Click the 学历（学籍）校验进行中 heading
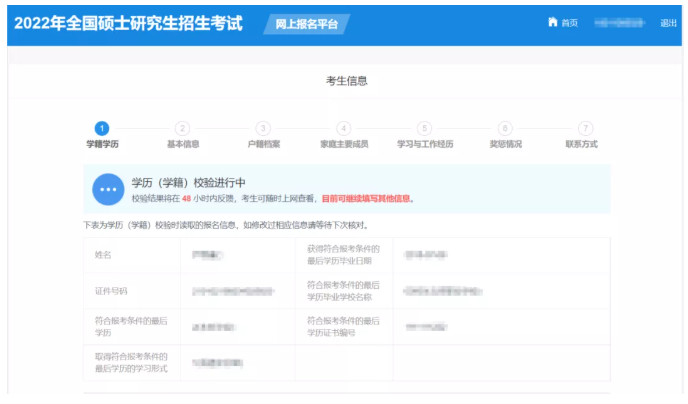This screenshot has width=688, height=404. (x=188, y=182)
